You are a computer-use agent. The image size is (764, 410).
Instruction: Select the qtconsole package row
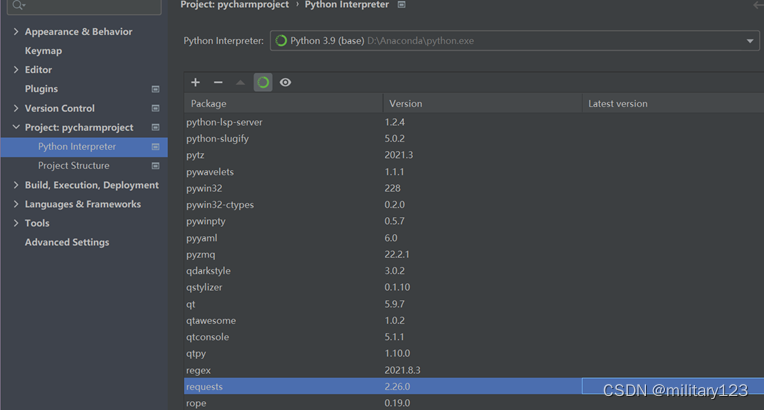(474, 337)
